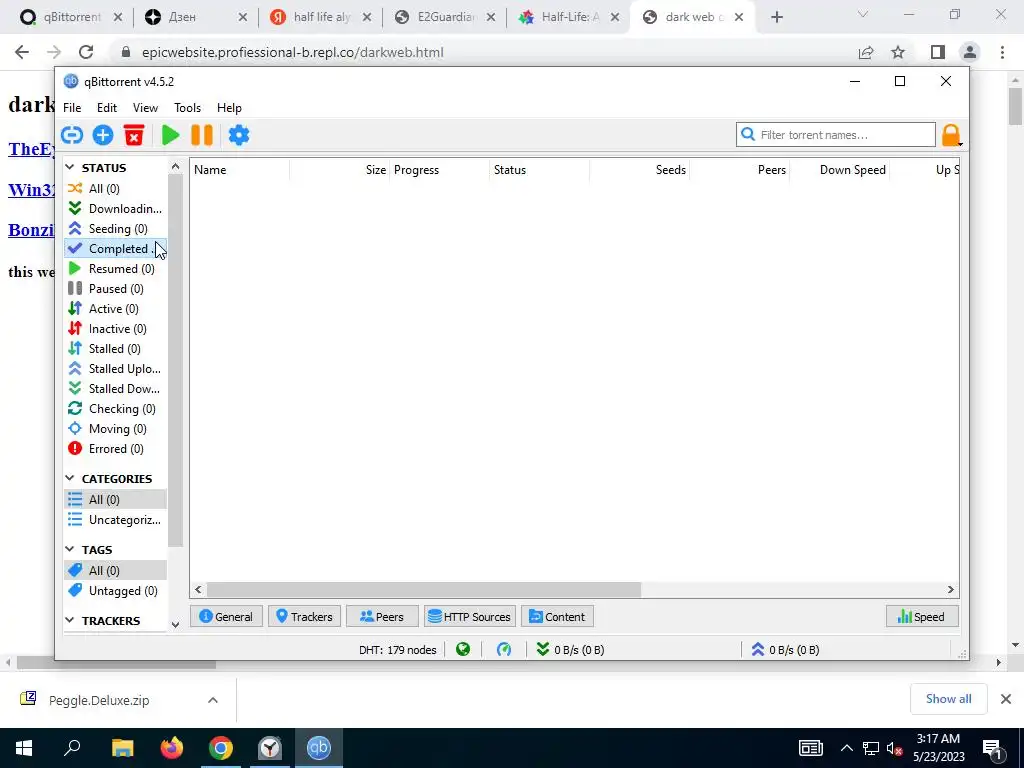Select the Stalled Downloading filter
The height and width of the screenshot is (768, 1024).
point(116,389)
